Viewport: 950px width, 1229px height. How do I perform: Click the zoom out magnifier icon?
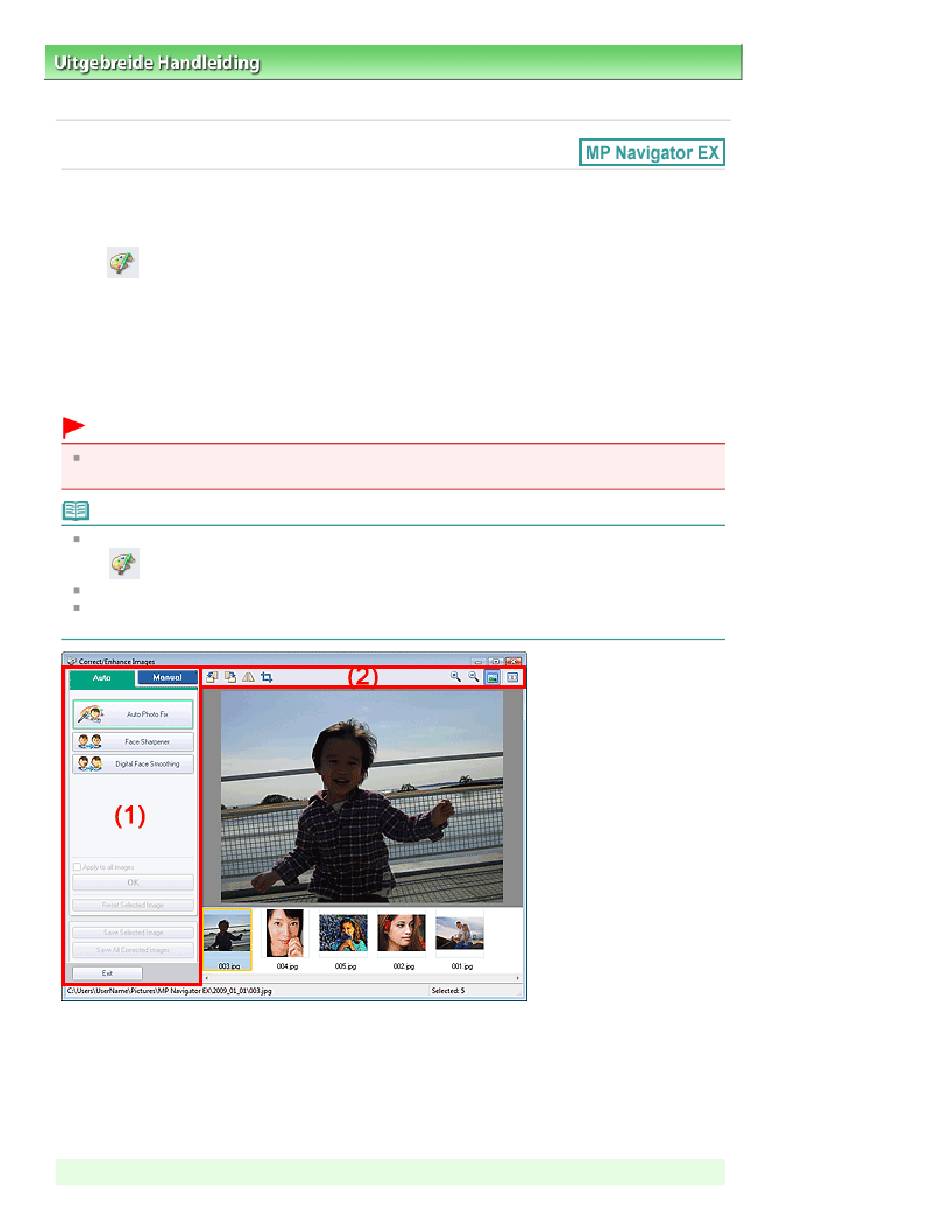(x=473, y=677)
